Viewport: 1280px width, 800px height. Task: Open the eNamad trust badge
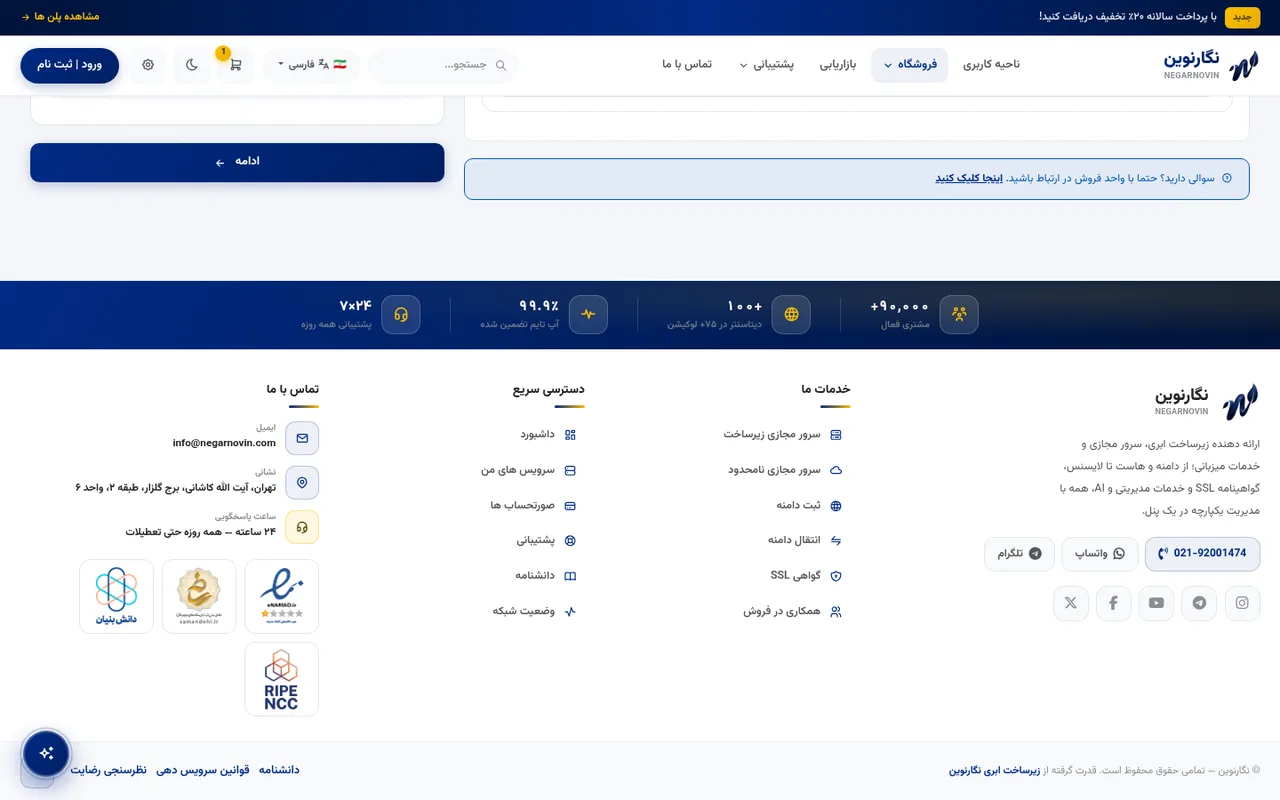(281, 596)
